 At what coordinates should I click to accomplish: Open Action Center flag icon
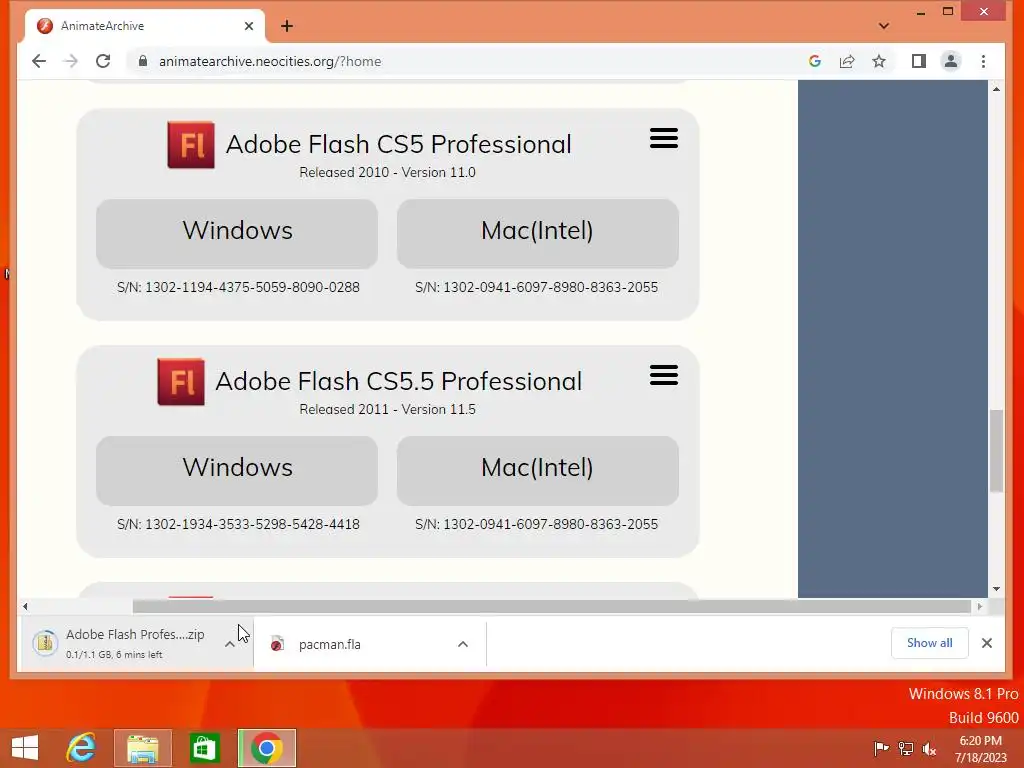(881, 748)
